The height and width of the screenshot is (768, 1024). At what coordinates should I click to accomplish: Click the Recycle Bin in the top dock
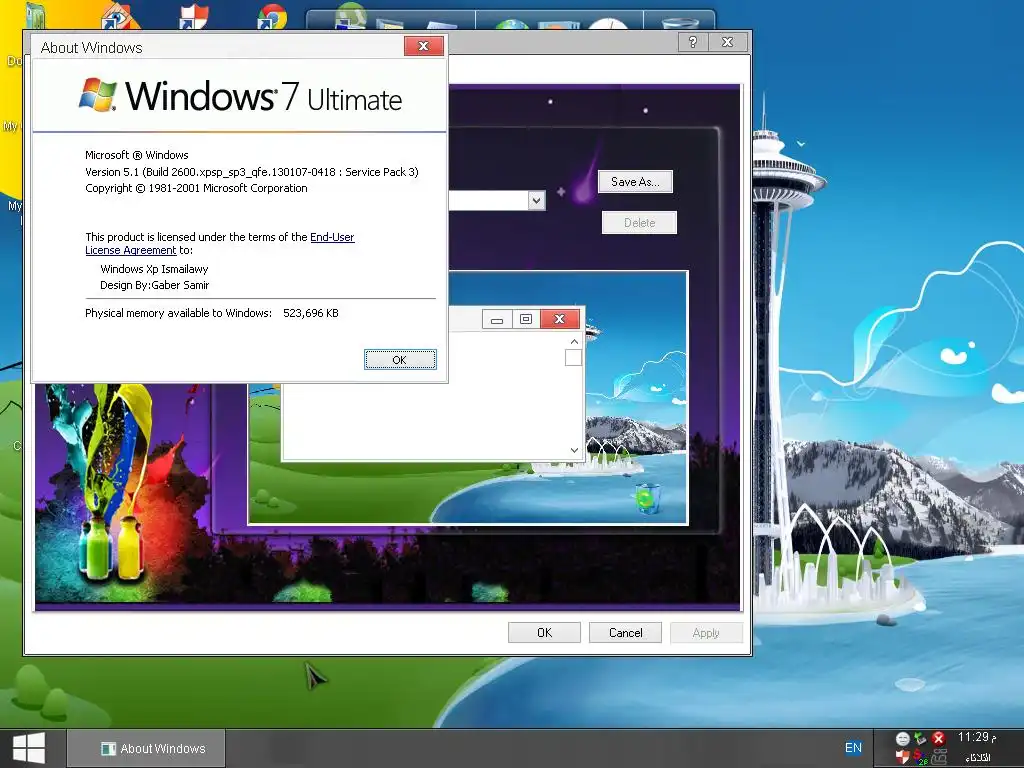point(680,22)
